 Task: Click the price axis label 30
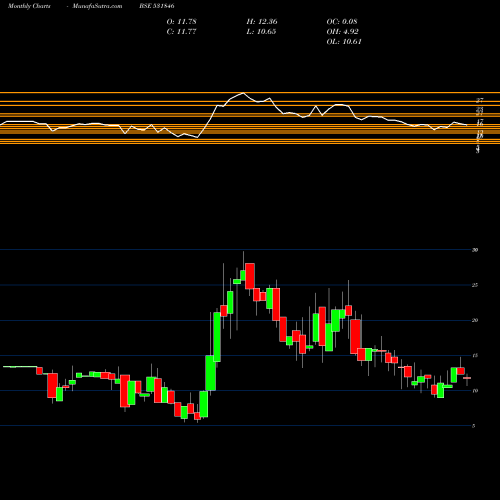475,250
